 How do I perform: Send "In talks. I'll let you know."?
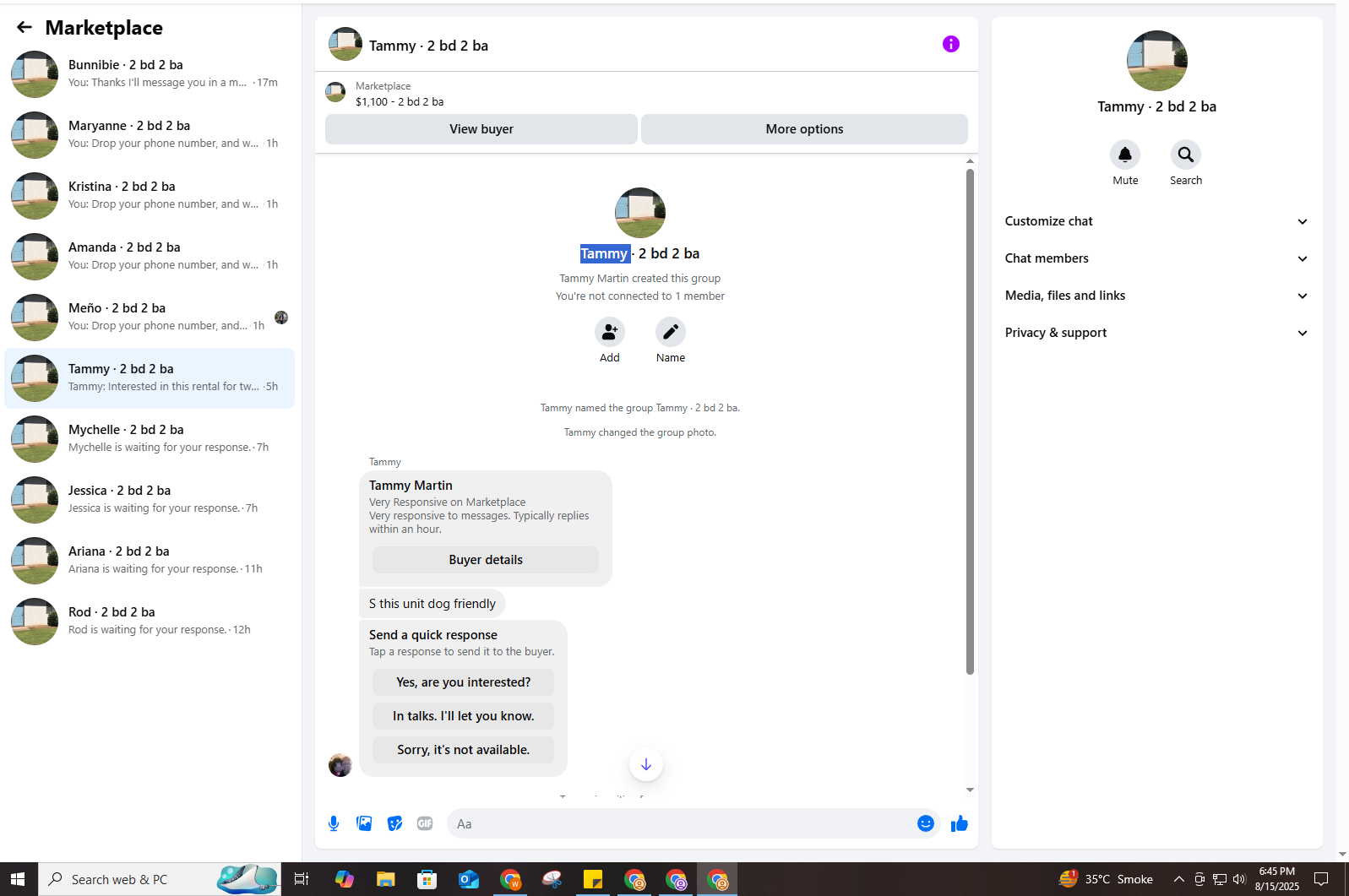click(x=464, y=716)
